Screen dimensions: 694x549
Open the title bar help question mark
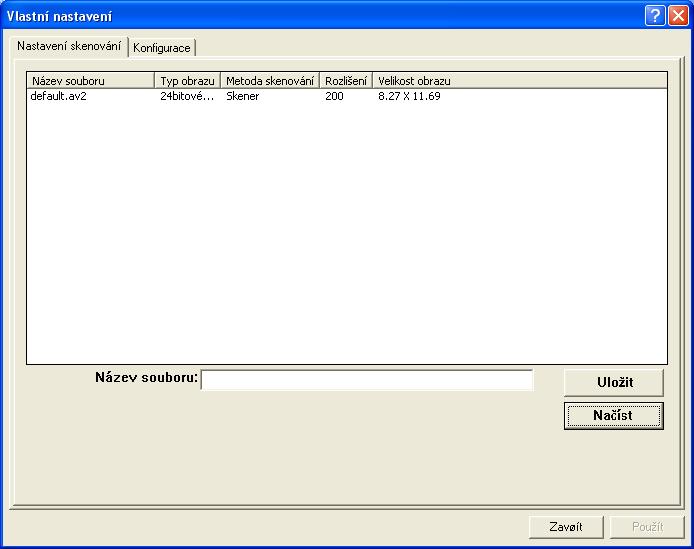(655, 16)
